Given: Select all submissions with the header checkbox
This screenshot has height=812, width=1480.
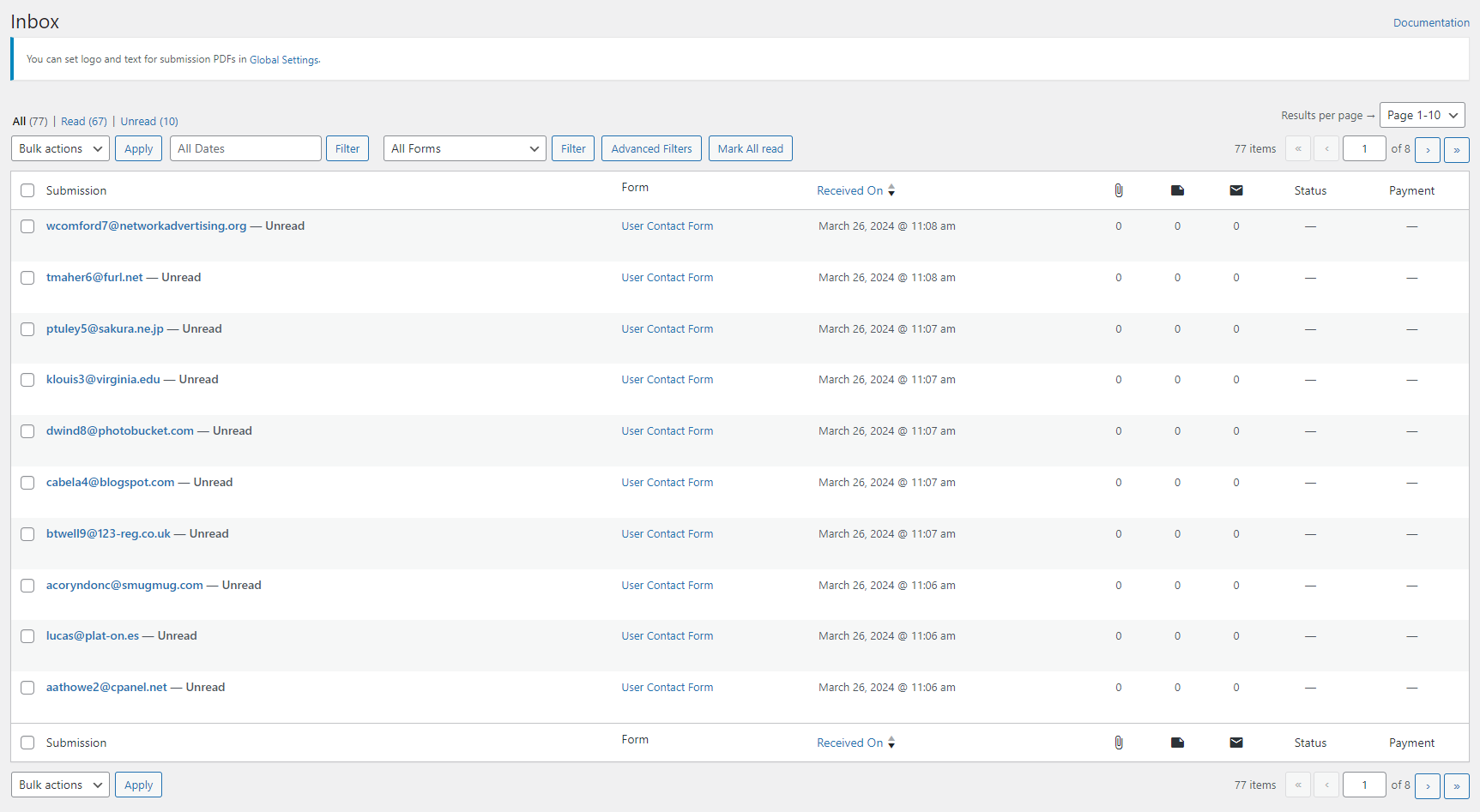Looking at the screenshot, I should coord(27,190).
